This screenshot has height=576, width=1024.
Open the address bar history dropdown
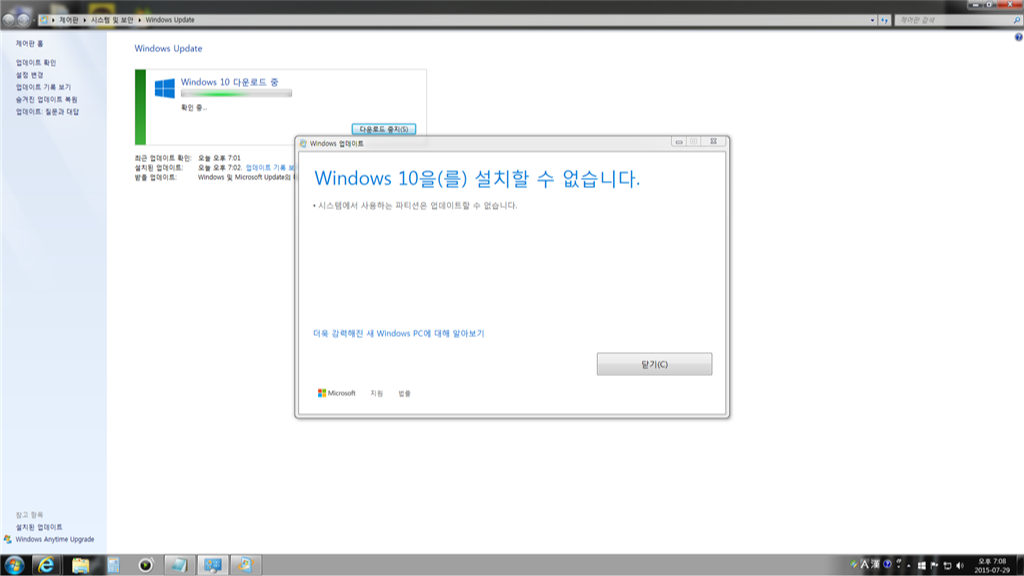pyautogui.click(x=872, y=20)
